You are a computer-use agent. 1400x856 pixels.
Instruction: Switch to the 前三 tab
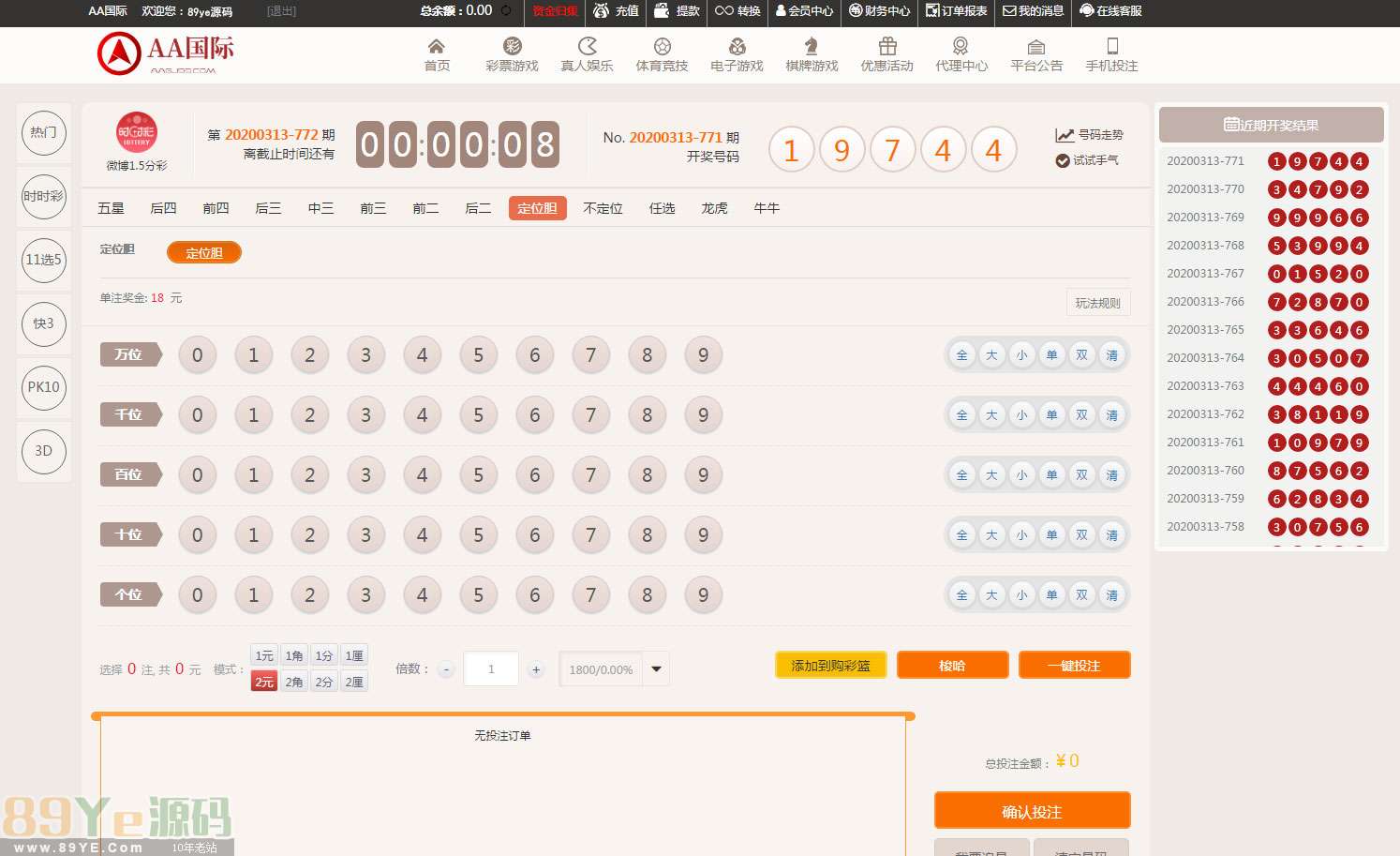373,208
